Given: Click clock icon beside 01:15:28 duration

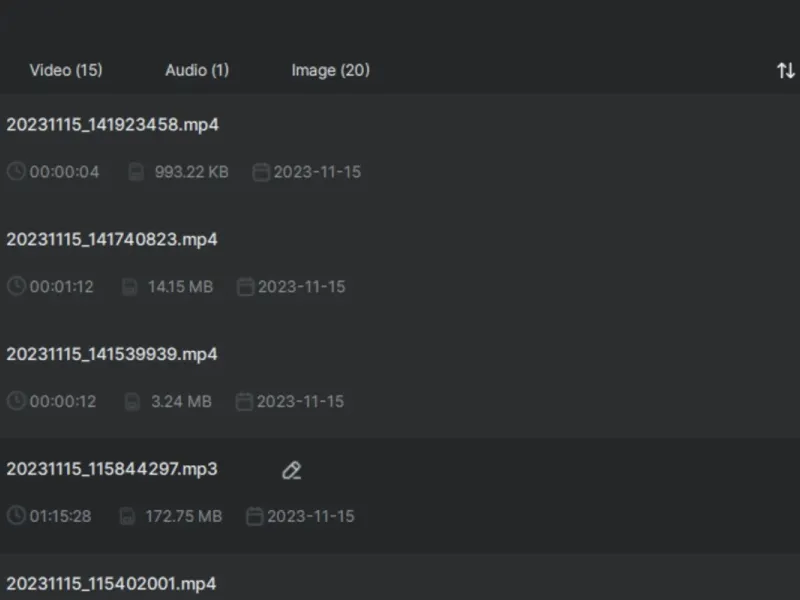Looking at the screenshot, I should pyautogui.click(x=16, y=517).
